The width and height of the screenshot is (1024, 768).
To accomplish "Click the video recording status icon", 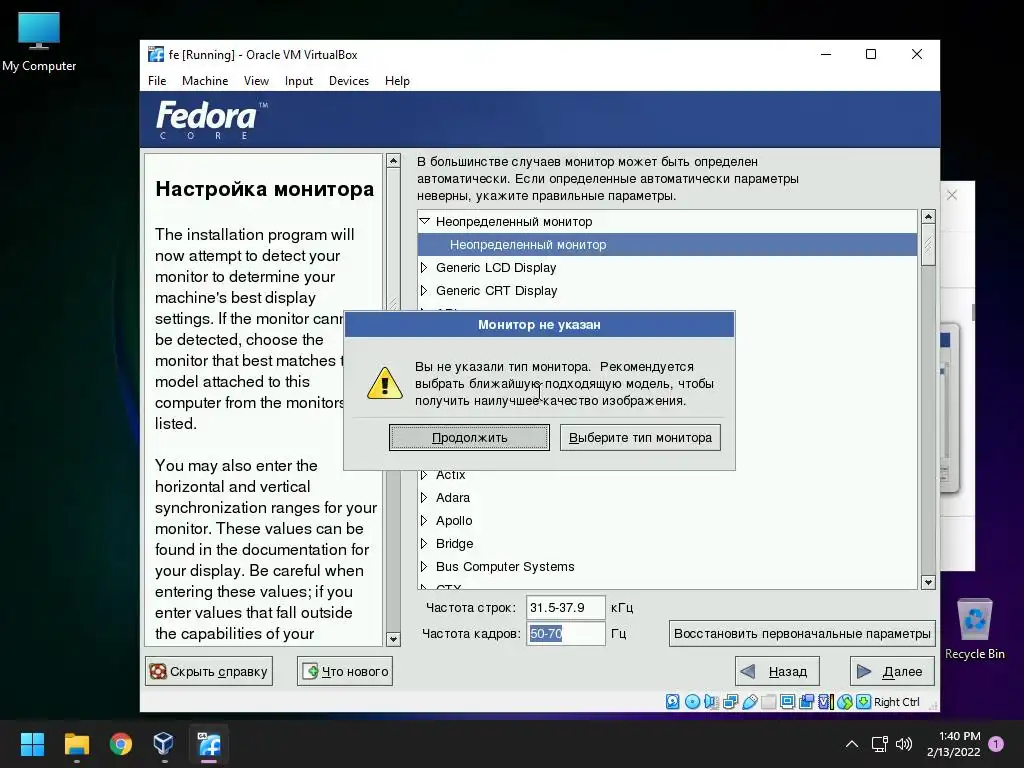I will [x=807, y=701].
